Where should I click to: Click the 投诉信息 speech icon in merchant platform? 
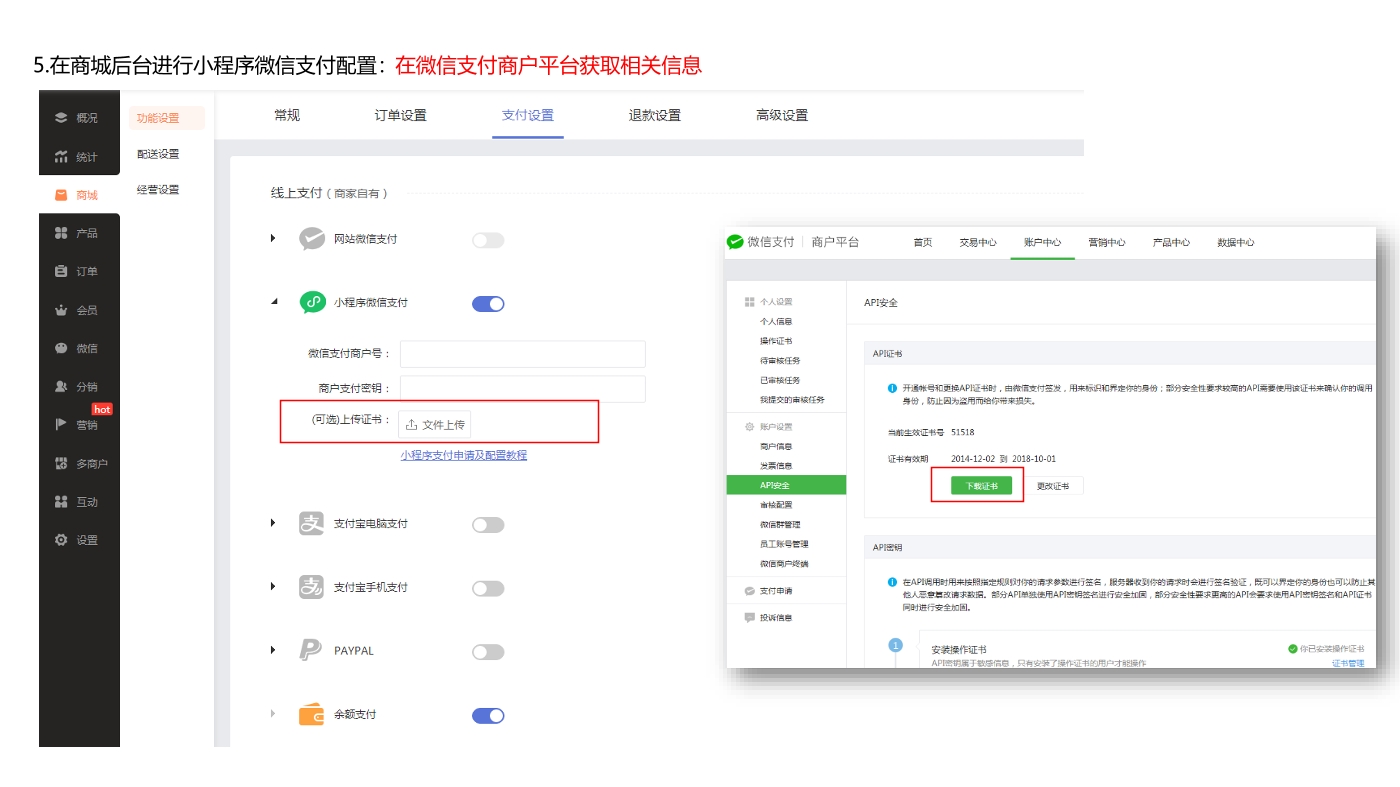[x=749, y=618]
